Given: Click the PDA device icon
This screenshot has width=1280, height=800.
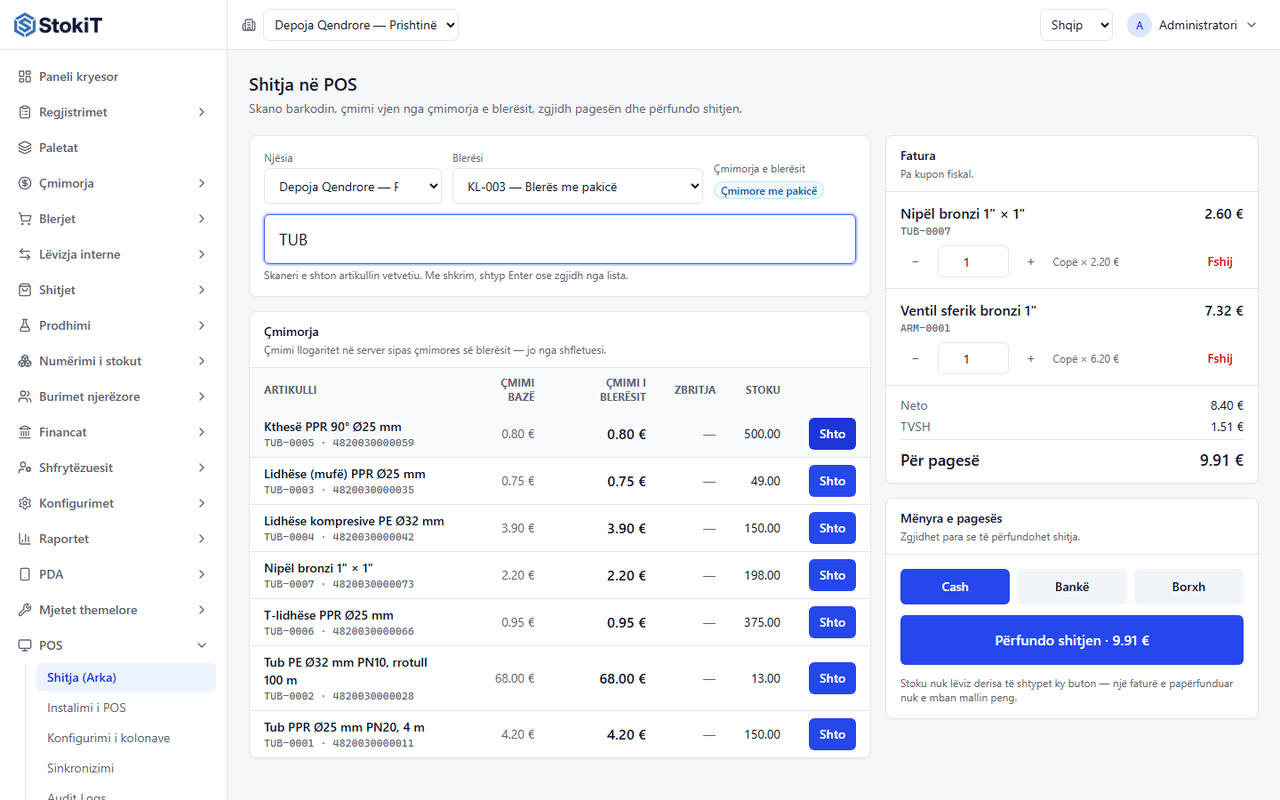Looking at the screenshot, I should pos(25,574).
